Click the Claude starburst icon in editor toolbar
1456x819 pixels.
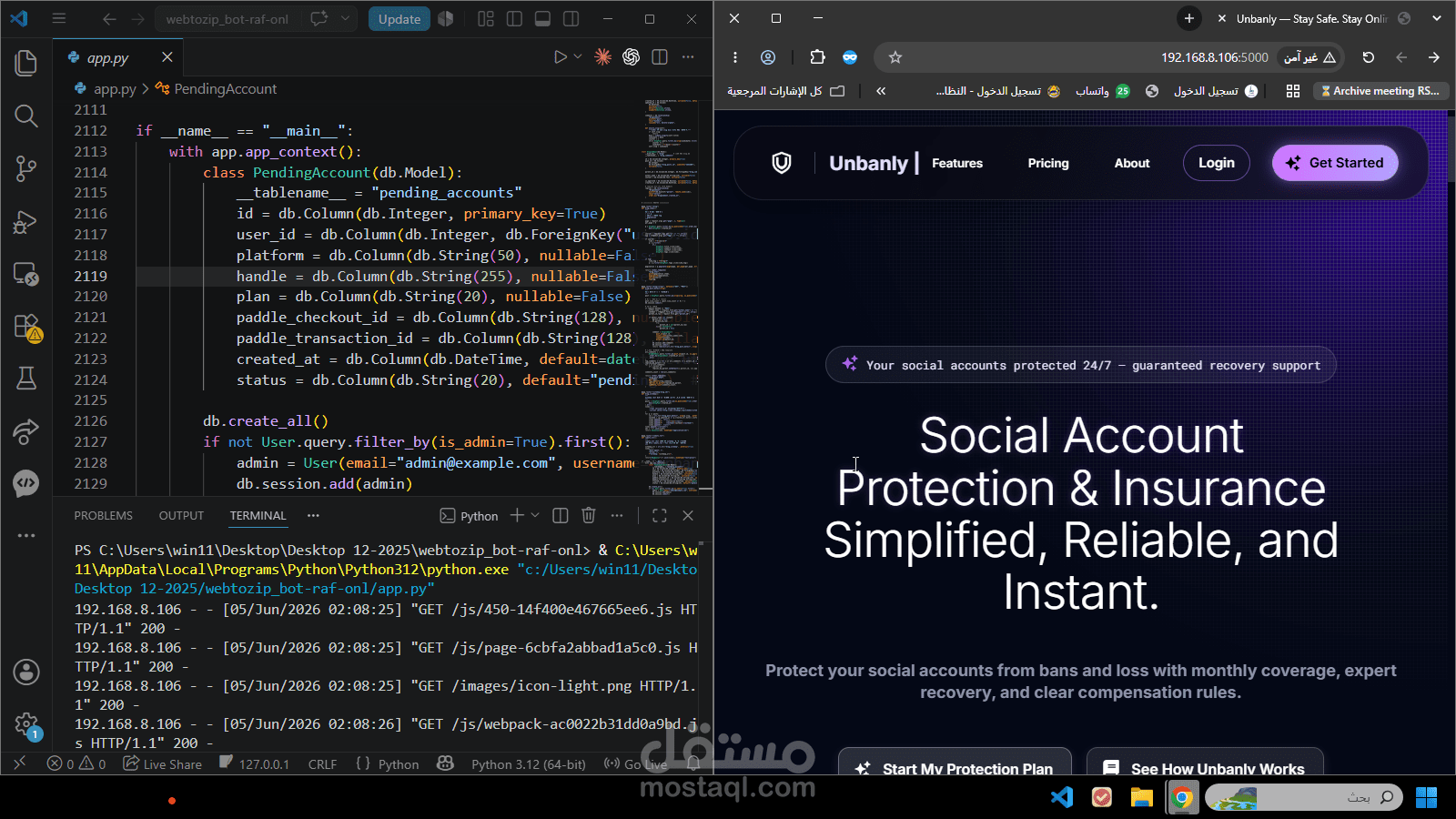(x=602, y=57)
